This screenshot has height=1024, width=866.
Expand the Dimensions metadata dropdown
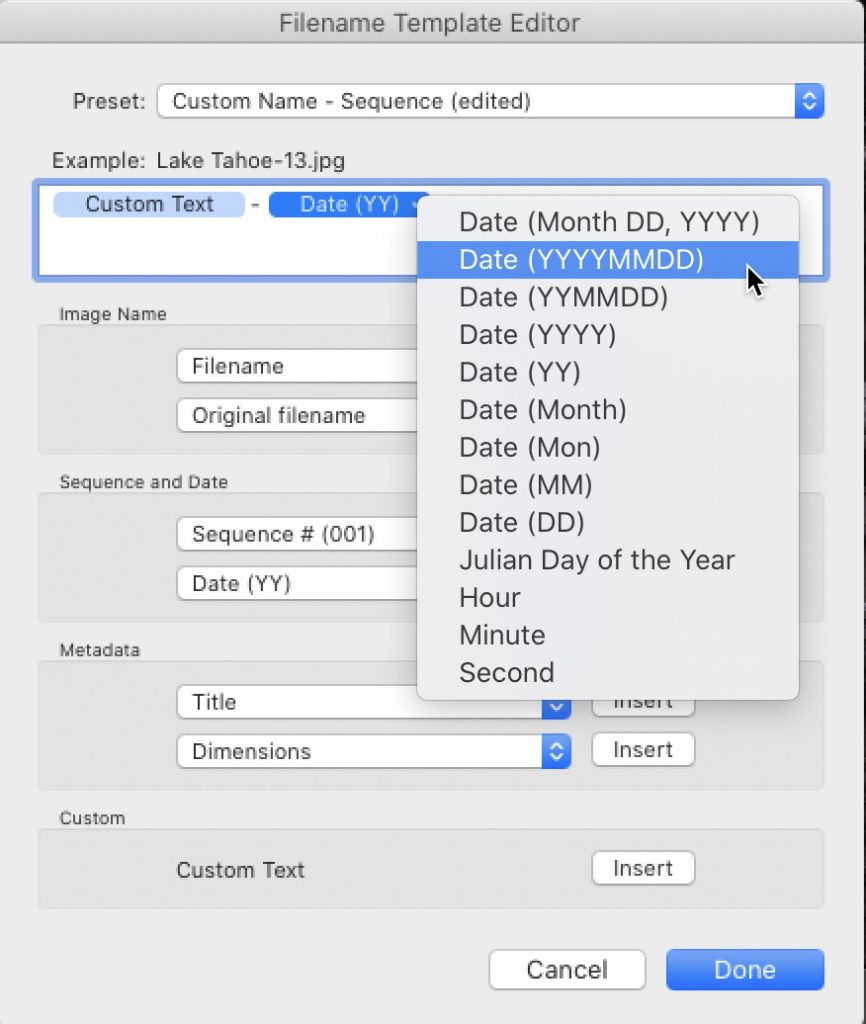point(556,751)
